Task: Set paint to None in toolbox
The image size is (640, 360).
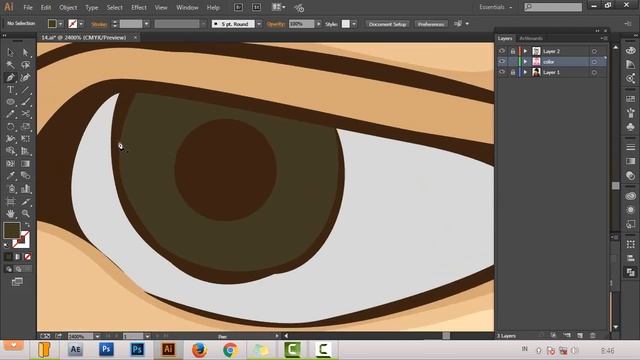Action: pyautogui.click(x=27, y=257)
